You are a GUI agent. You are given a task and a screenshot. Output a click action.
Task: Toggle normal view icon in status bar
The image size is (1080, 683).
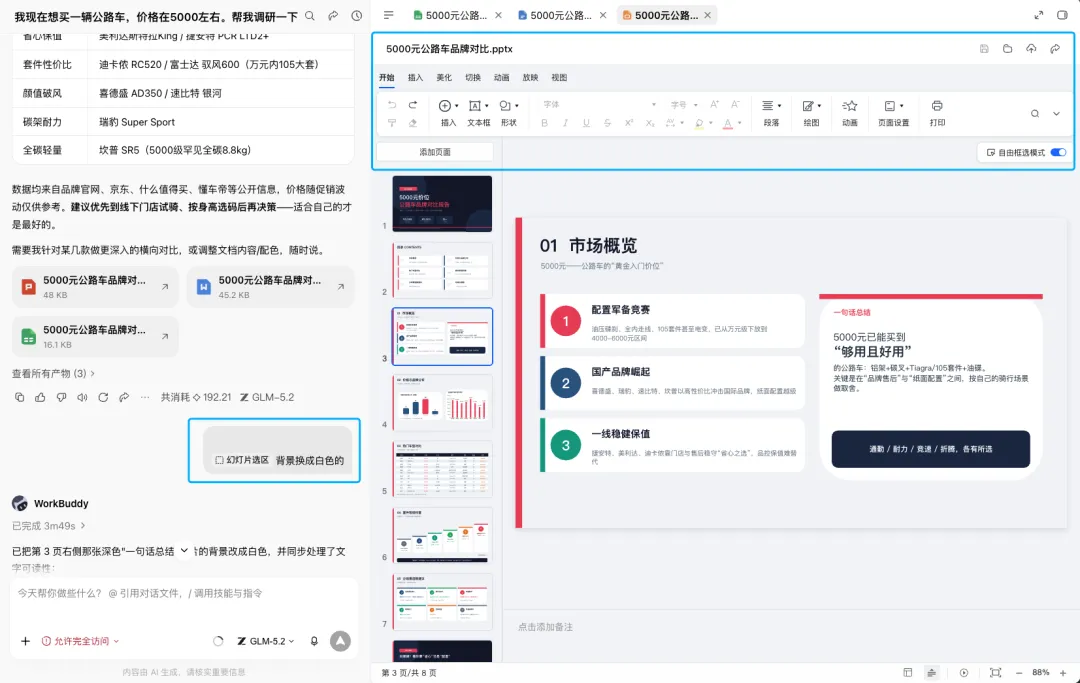(x=908, y=673)
